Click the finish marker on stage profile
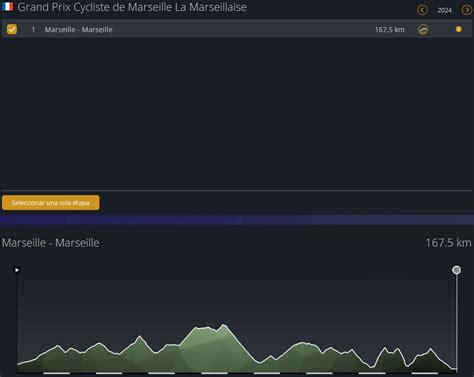 [456, 270]
